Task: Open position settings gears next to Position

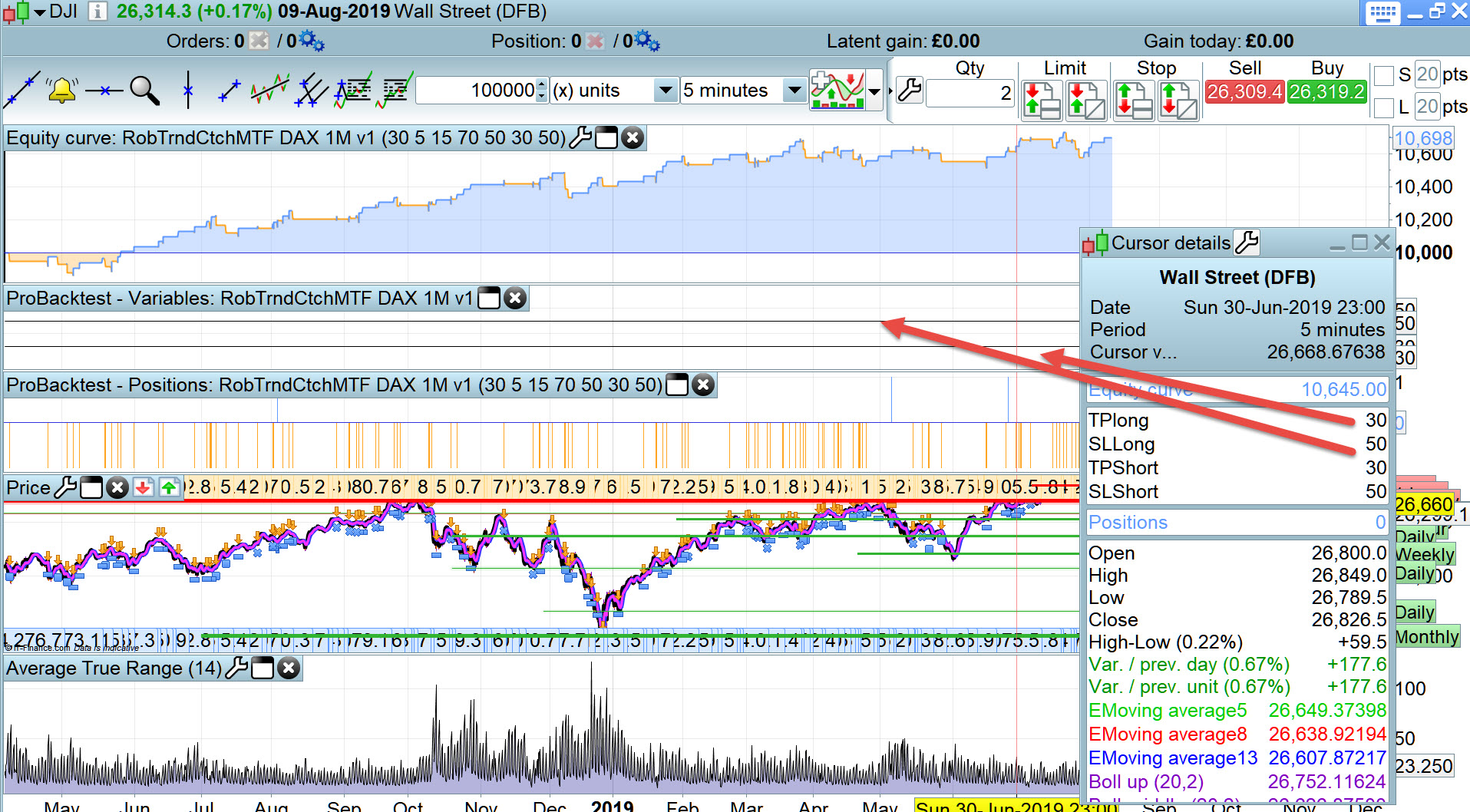Action: [647, 41]
